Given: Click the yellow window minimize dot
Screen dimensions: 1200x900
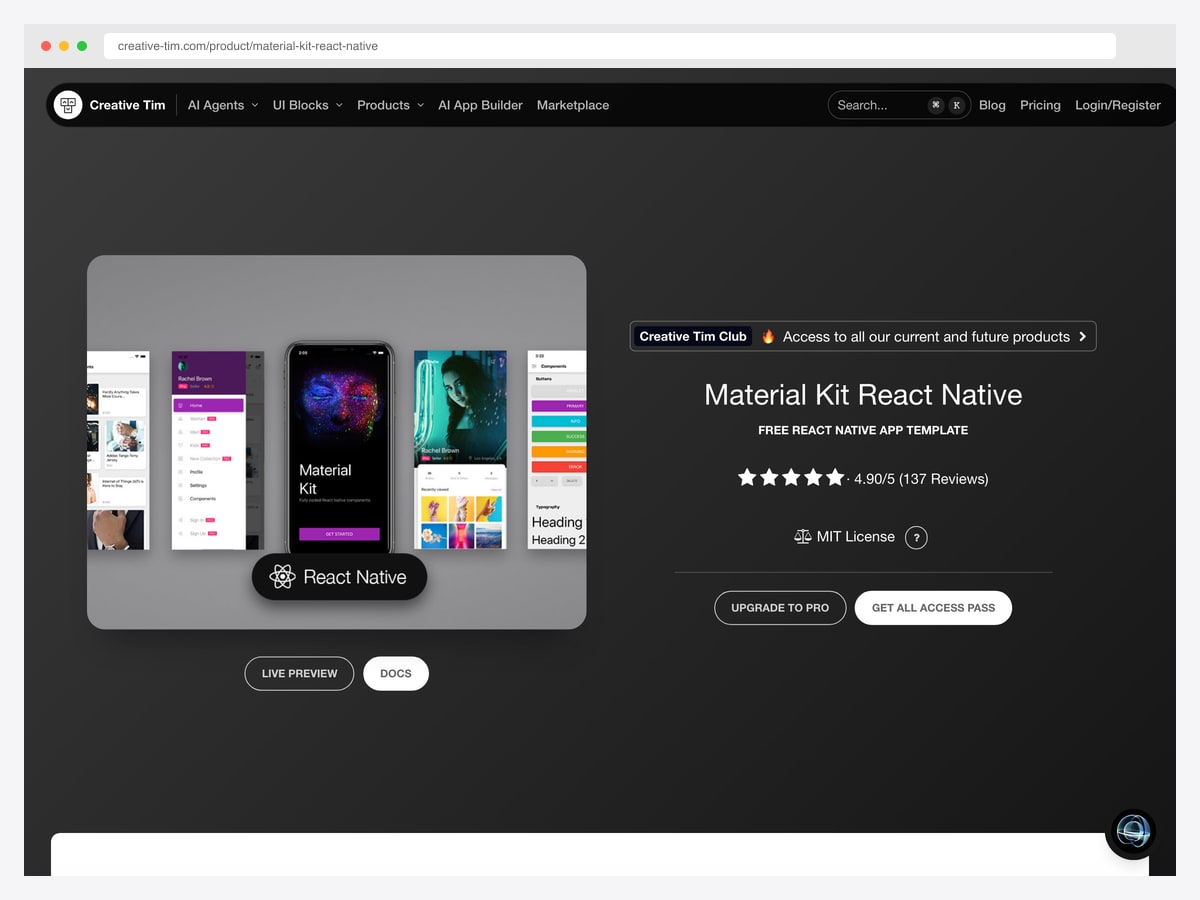Looking at the screenshot, I should point(64,46).
